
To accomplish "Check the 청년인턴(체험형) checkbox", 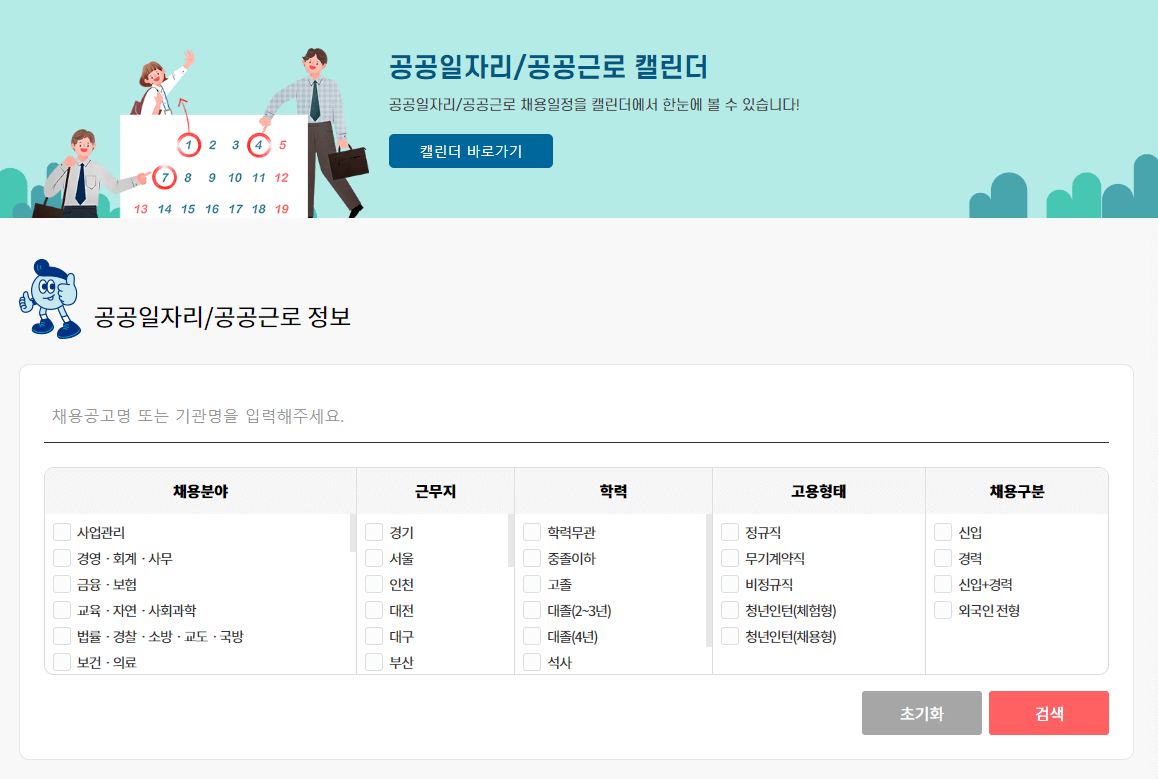I will pos(729,610).
